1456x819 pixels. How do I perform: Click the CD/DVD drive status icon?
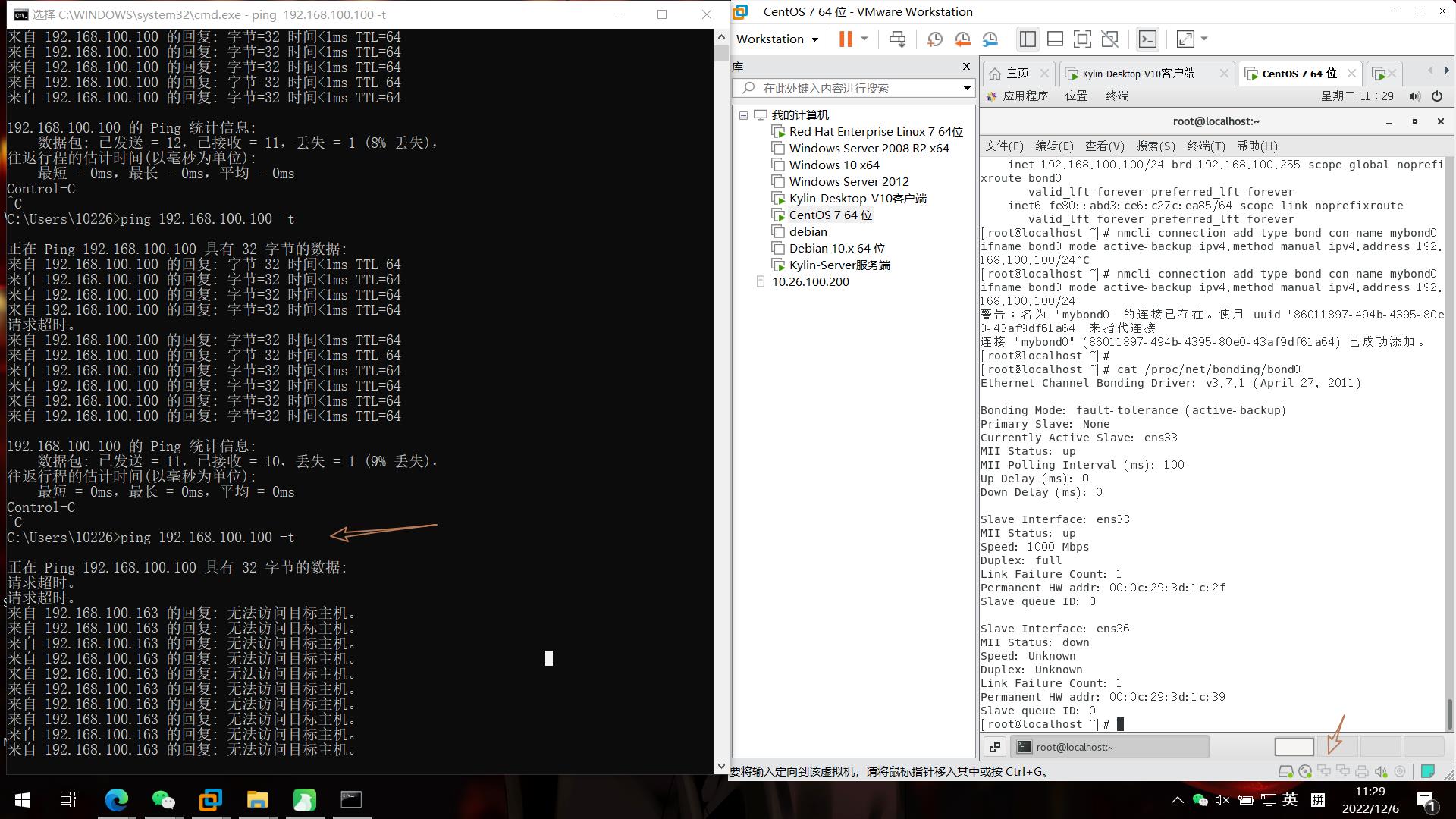pyautogui.click(x=1304, y=771)
